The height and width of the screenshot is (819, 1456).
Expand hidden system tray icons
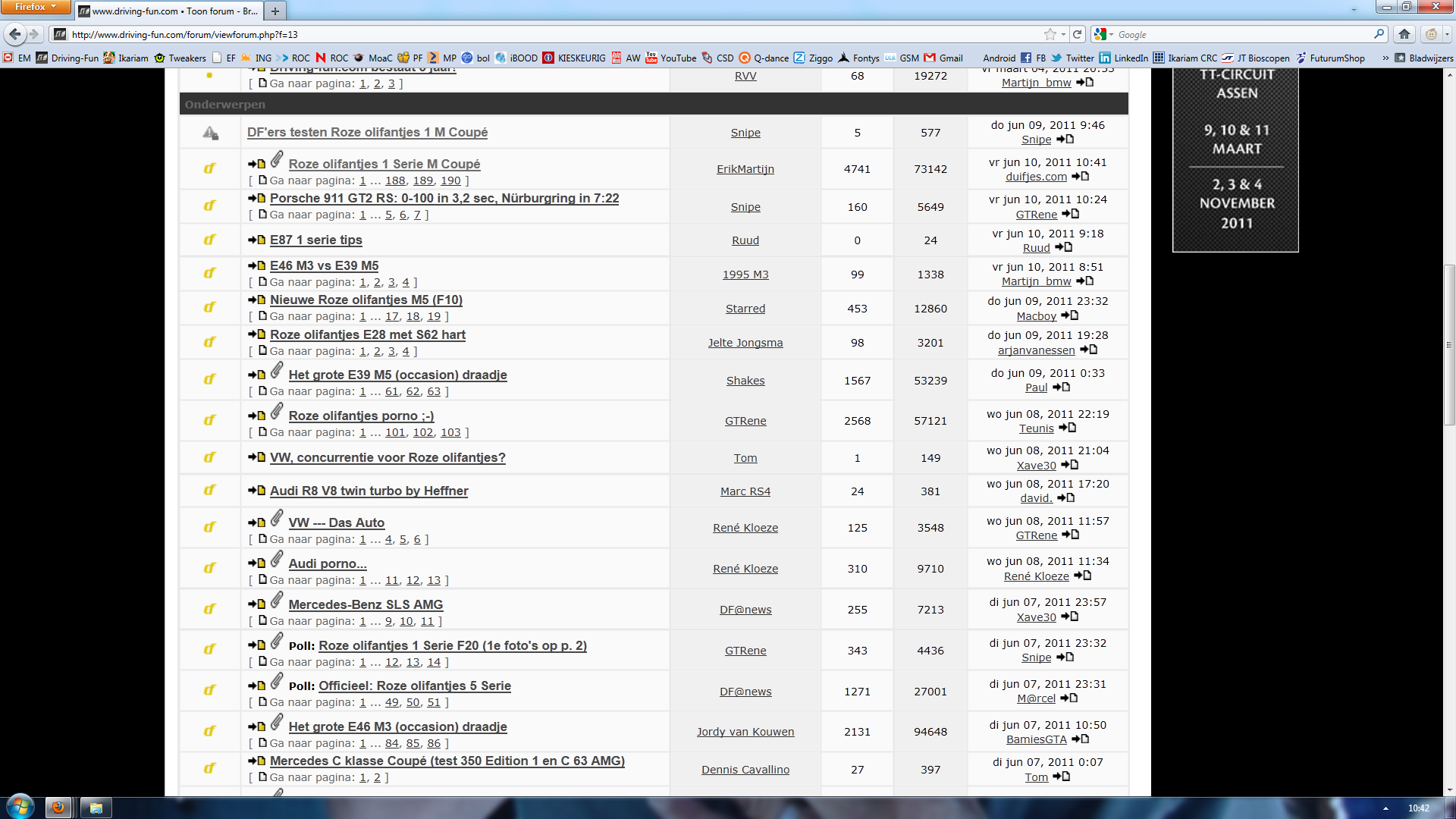tap(1385, 808)
